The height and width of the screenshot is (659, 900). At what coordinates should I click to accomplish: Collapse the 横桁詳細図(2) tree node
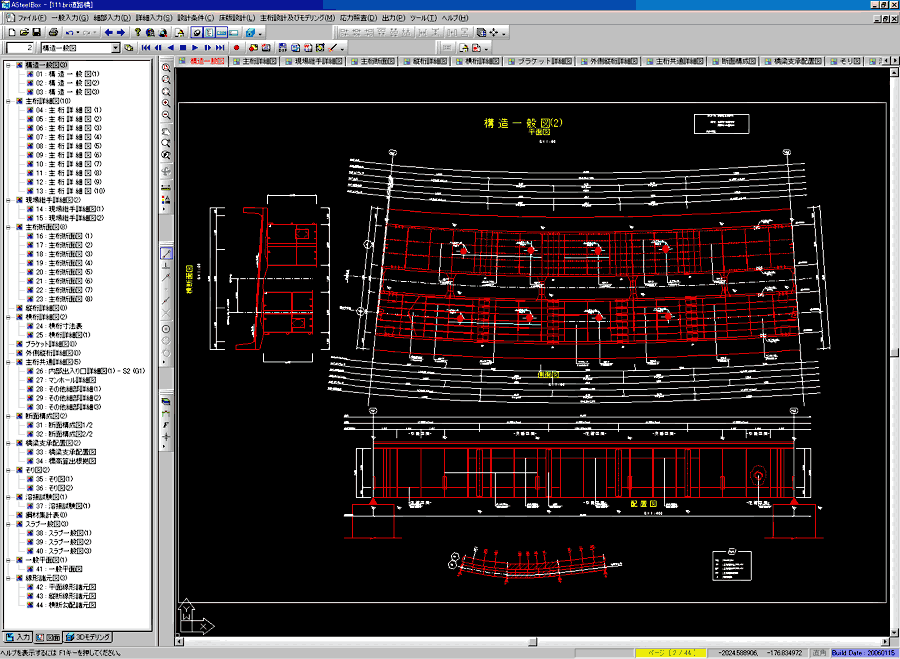point(9,317)
